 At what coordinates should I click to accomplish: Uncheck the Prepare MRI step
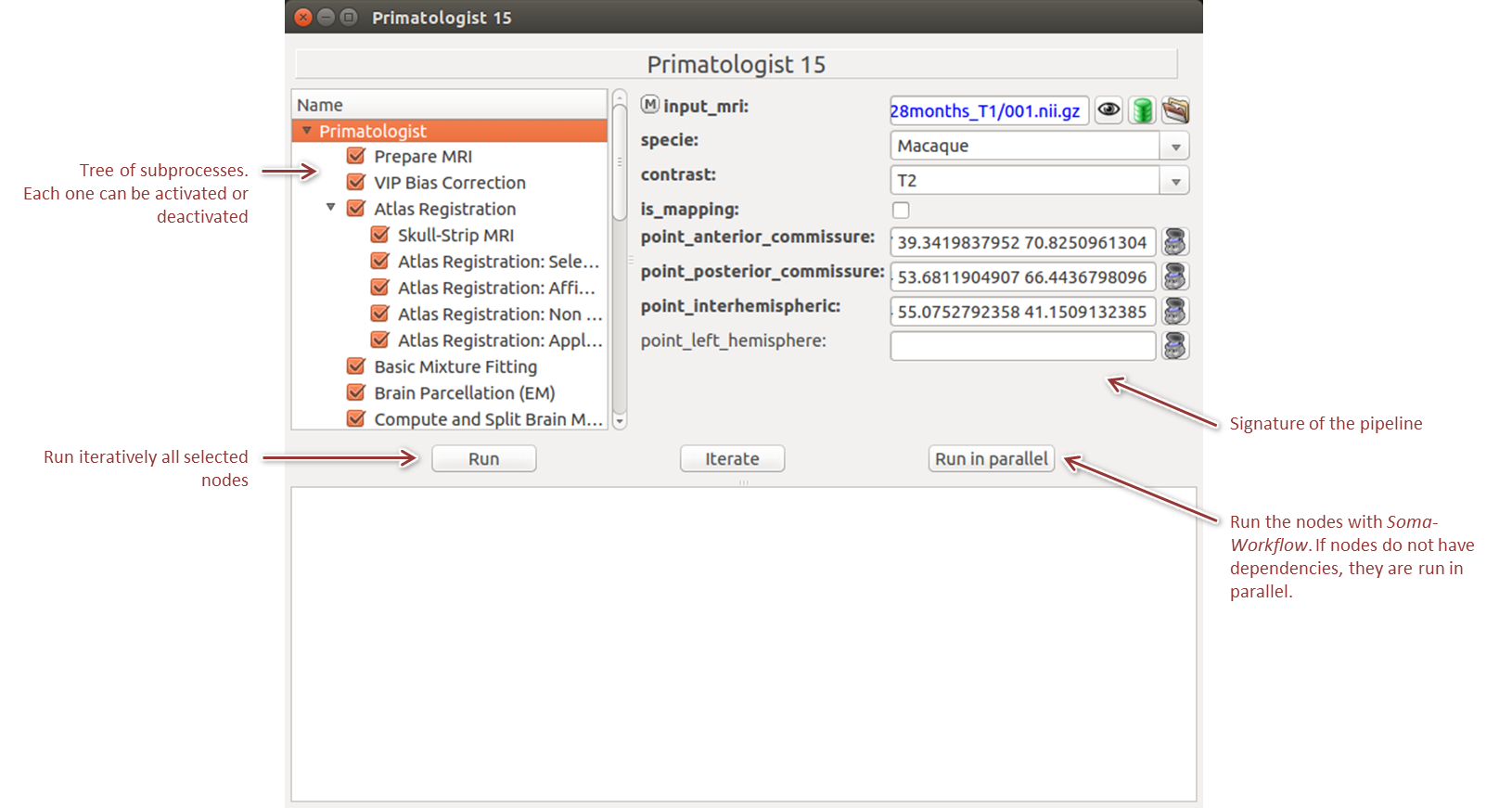point(355,156)
